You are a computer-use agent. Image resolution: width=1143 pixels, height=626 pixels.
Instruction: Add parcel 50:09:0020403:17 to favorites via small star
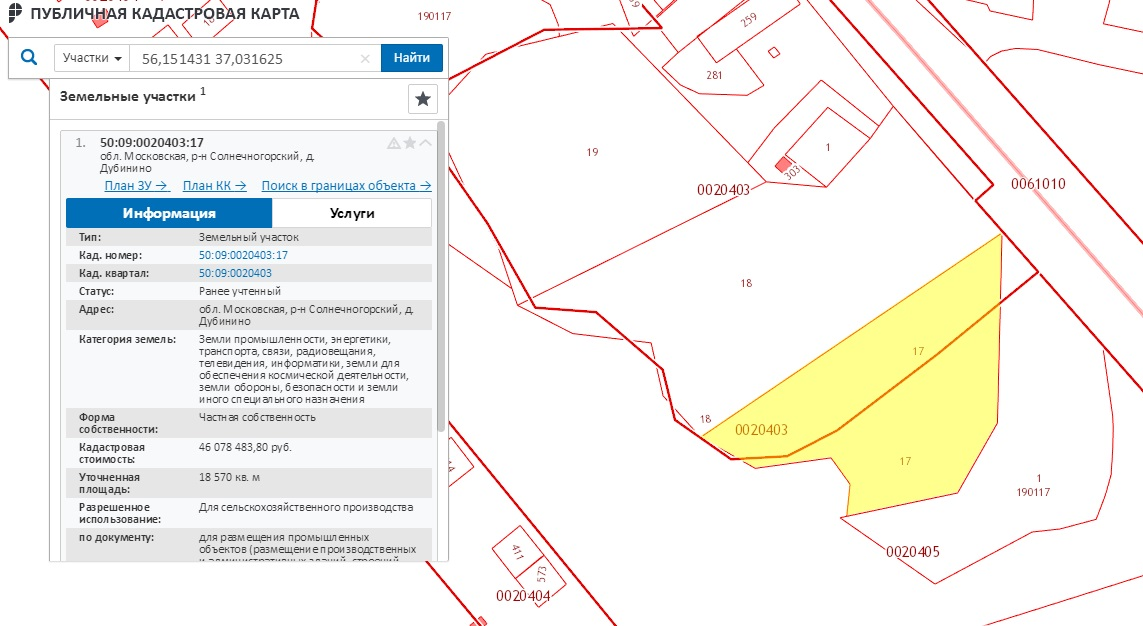pyautogui.click(x=409, y=143)
